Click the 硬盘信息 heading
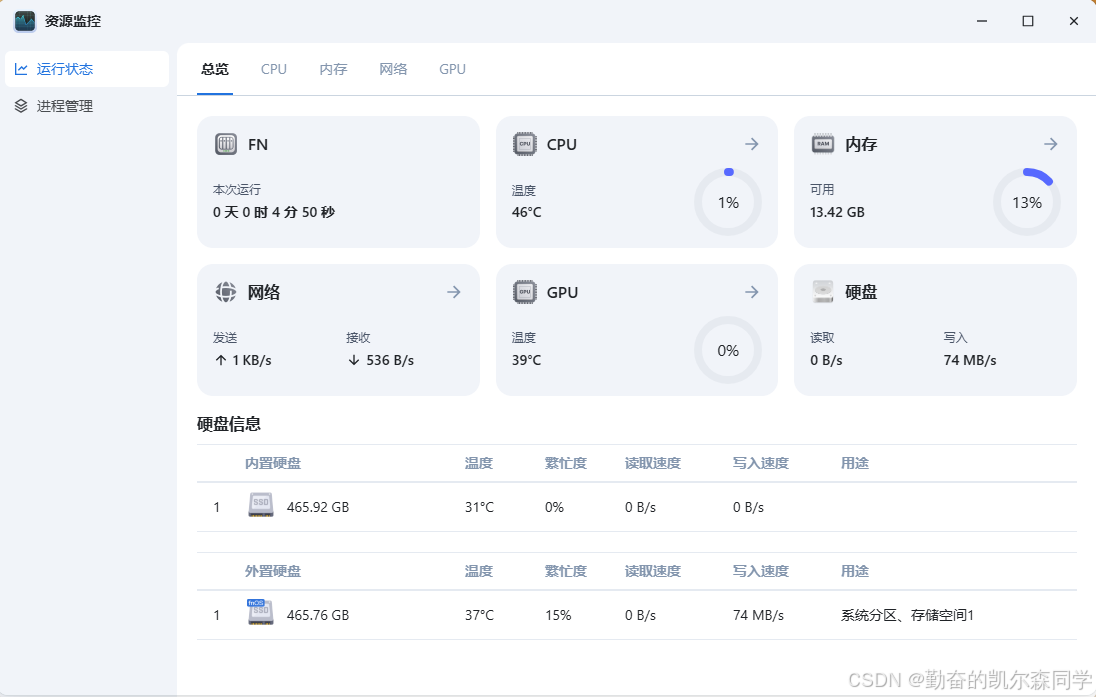The height and width of the screenshot is (697, 1096). [x=229, y=424]
